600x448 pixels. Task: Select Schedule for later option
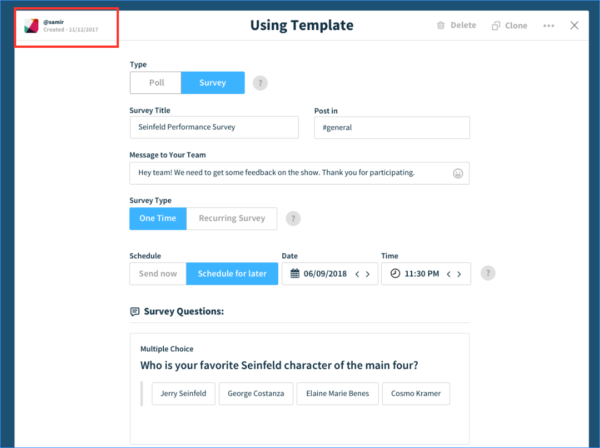(x=232, y=274)
